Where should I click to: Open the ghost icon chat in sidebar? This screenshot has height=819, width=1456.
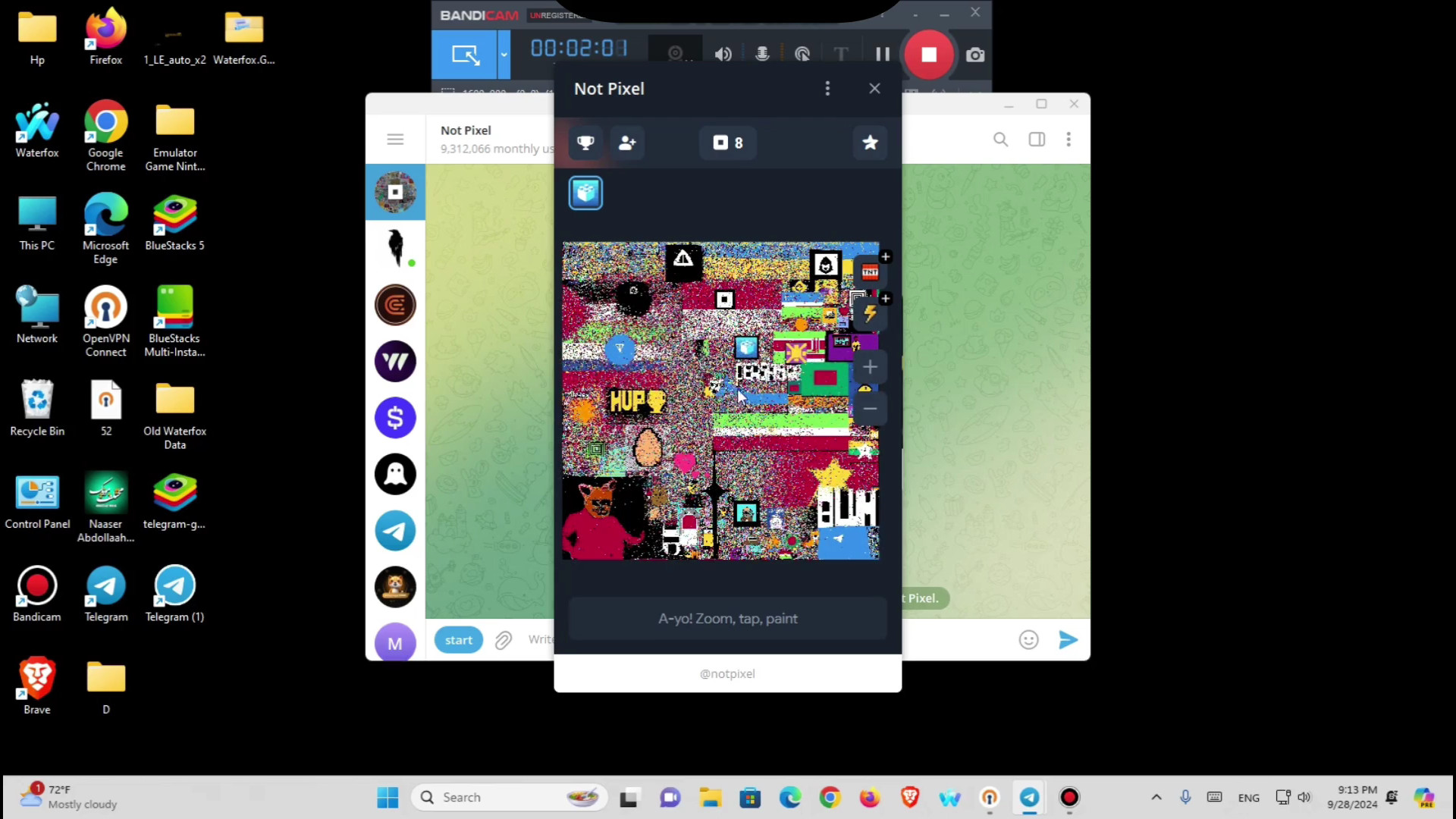coord(395,474)
